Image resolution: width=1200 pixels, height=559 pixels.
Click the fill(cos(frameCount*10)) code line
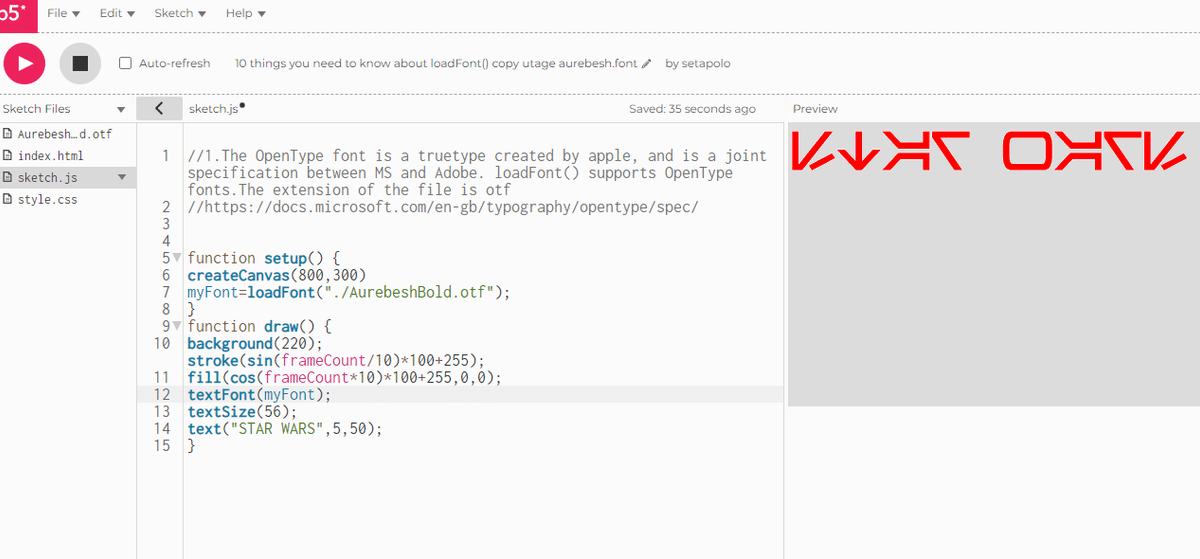[x=344, y=378]
